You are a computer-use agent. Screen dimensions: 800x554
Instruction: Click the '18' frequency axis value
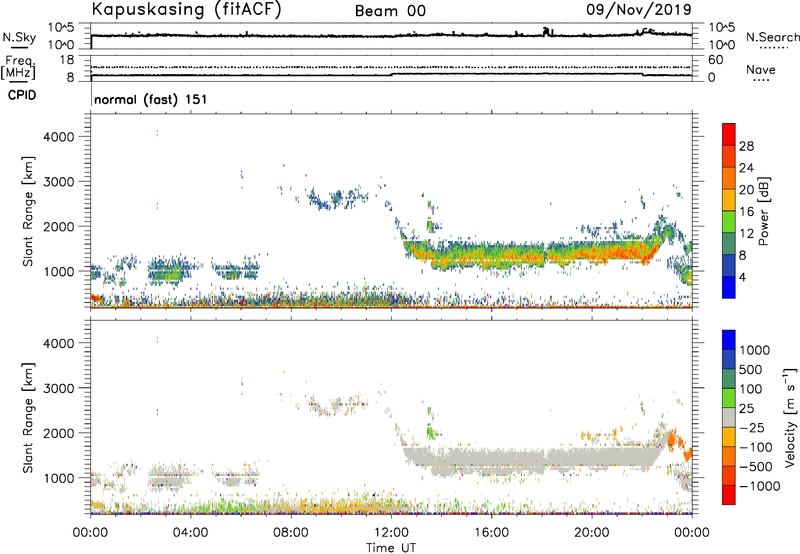(67, 60)
